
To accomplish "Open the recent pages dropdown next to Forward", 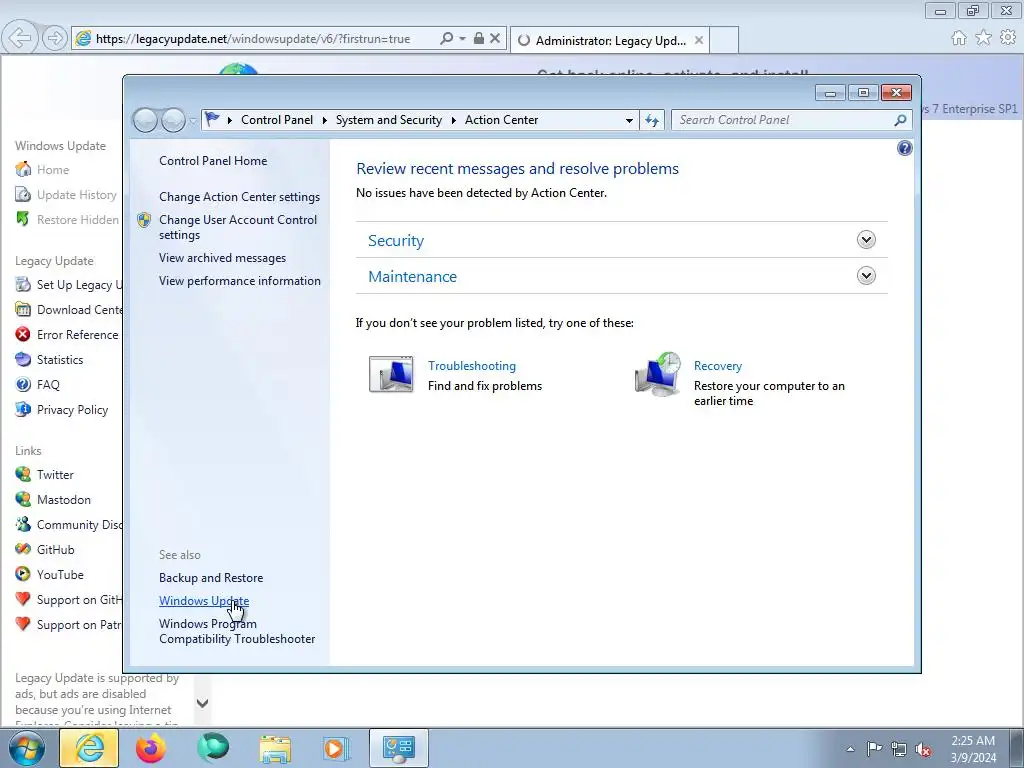I will tap(192, 121).
